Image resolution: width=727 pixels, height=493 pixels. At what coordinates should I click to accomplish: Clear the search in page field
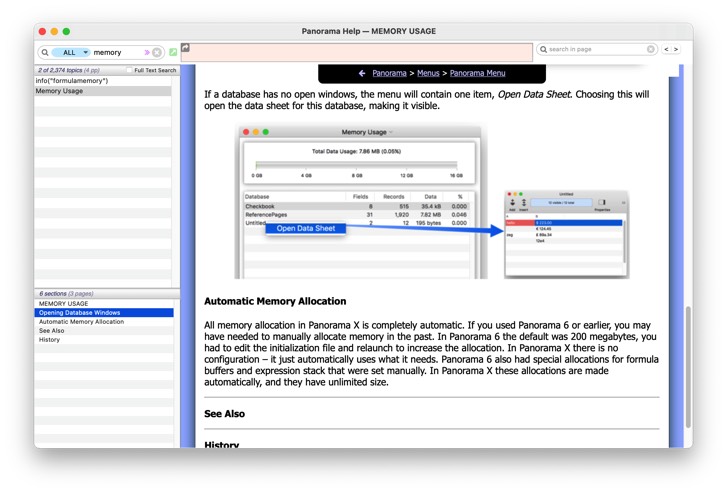point(650,49)
